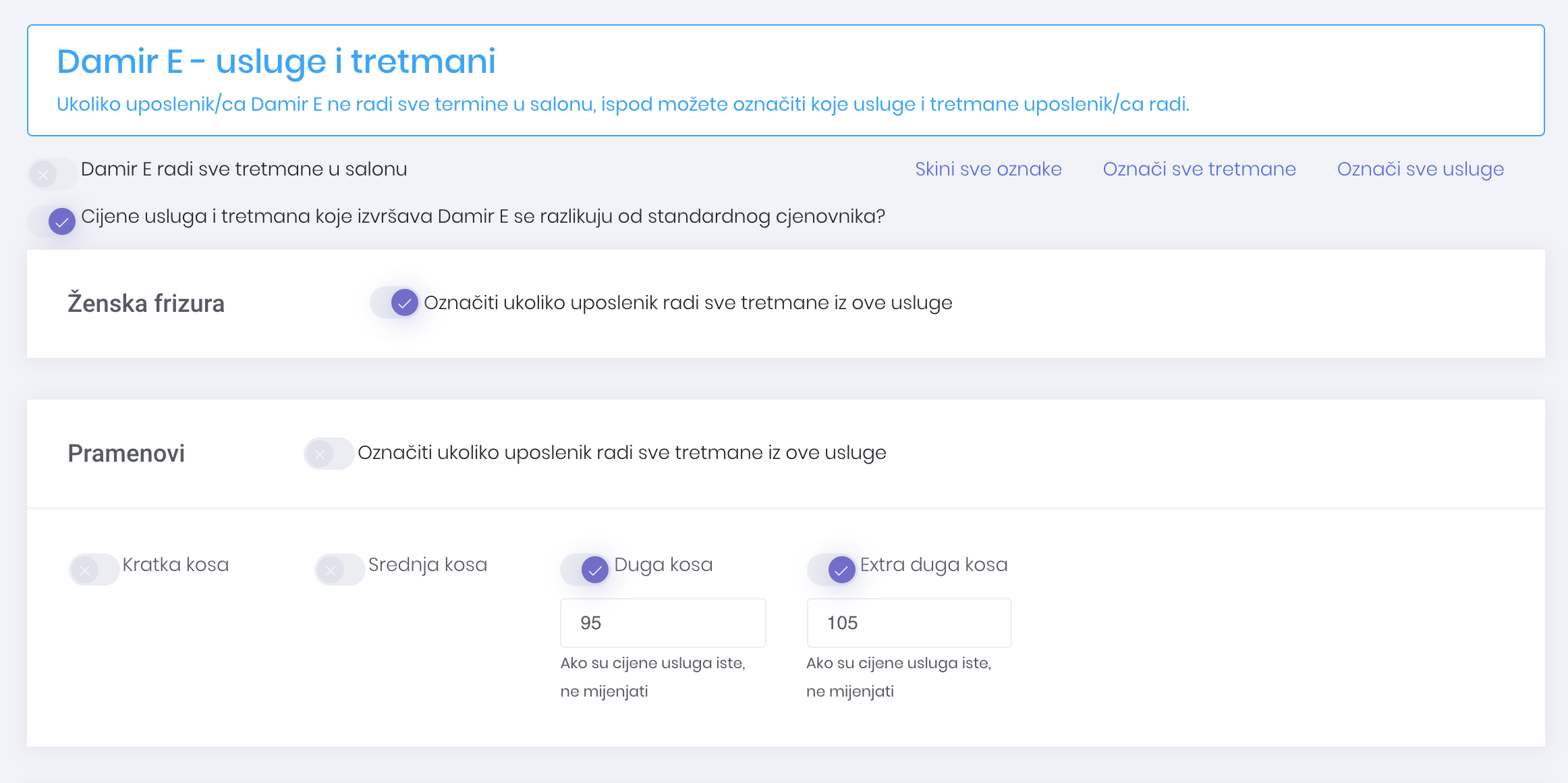Click 'Označi sve tretmane' link
Image resolution: width=1568 pixels, height=783 pixels.
click(x=1199, y=169)
